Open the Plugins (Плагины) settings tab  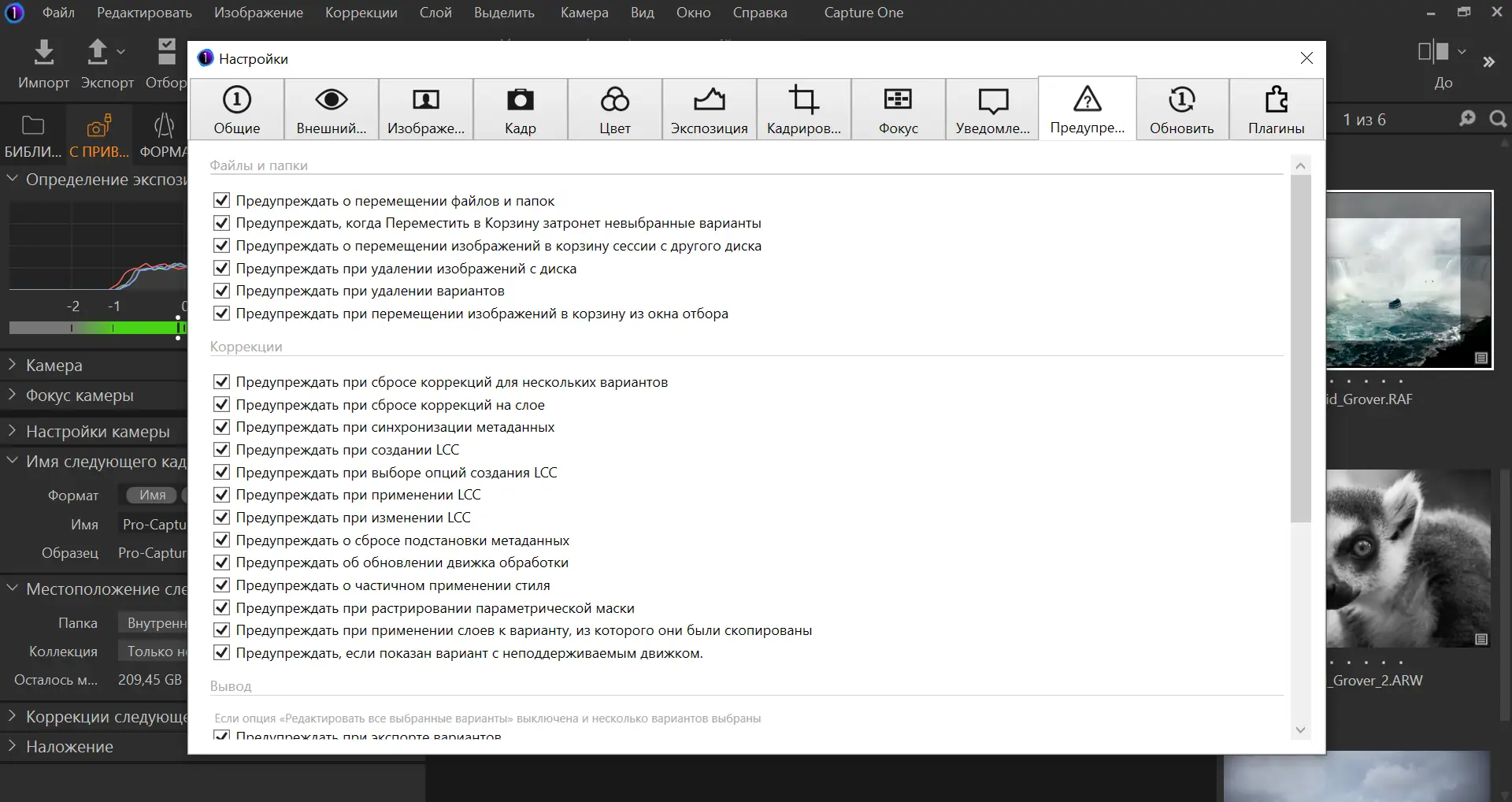[1277, 110]
